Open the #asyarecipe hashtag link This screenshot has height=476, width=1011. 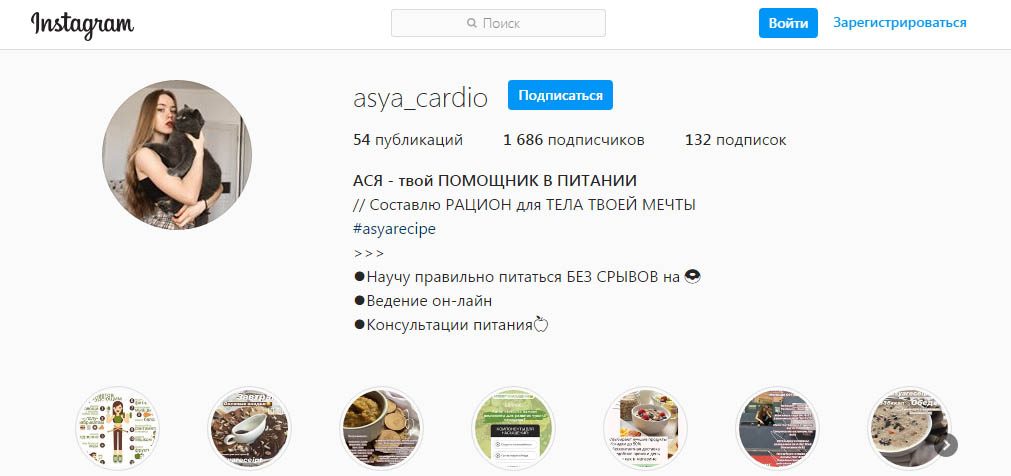coord(395,229)
